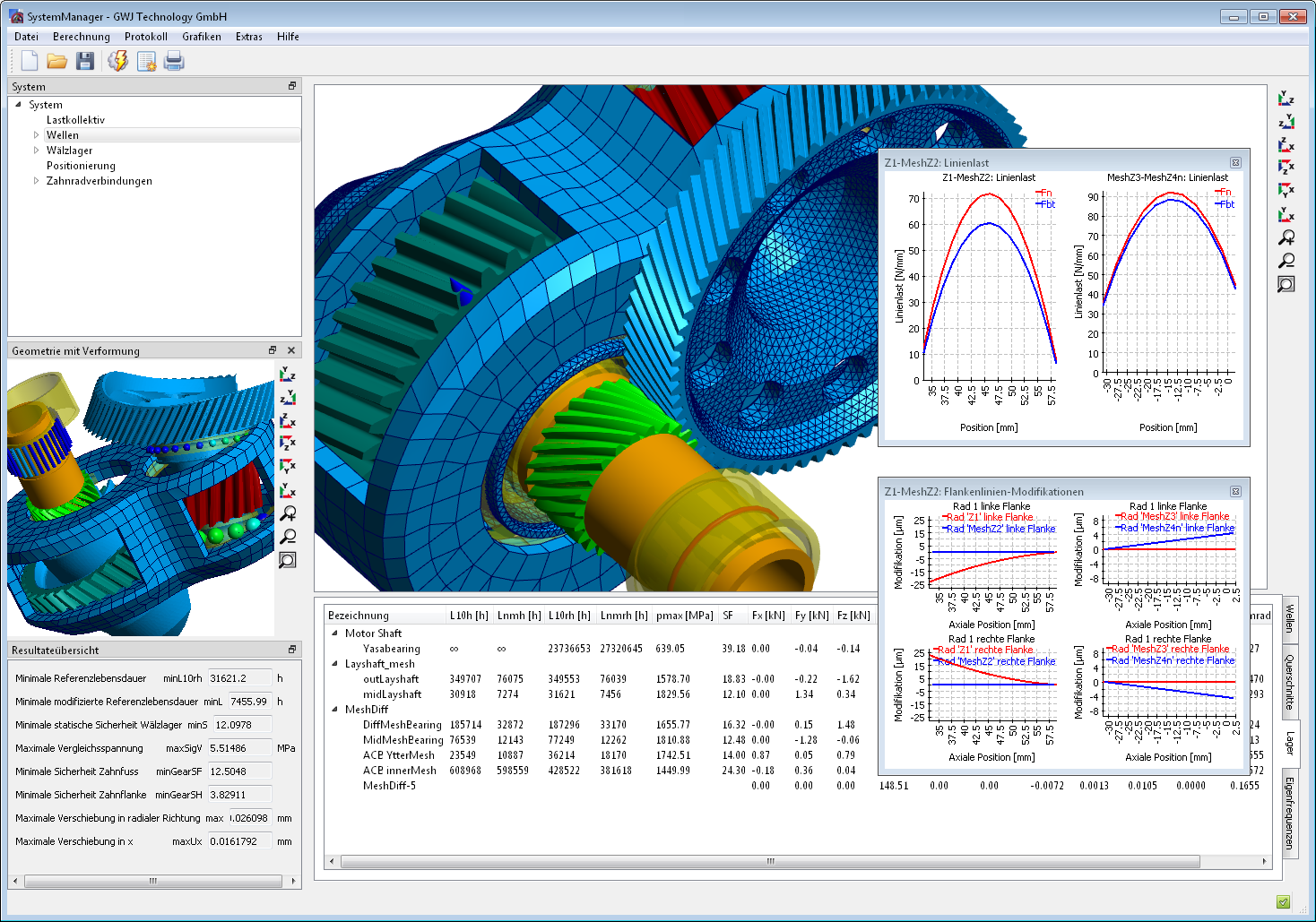
Task: Collapse the Layshaft_mesh row group
Action: click(335, 664)
